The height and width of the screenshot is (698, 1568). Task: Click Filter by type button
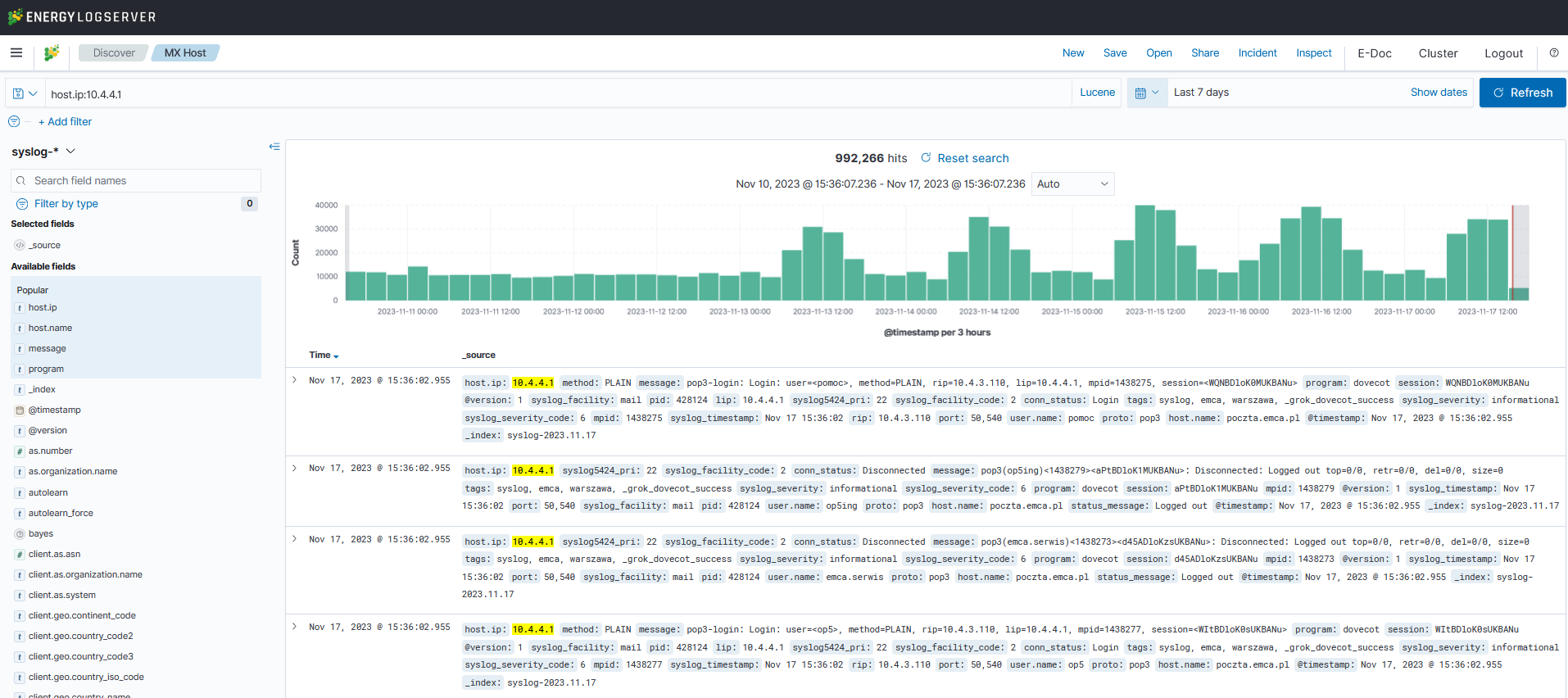point(66,204)
